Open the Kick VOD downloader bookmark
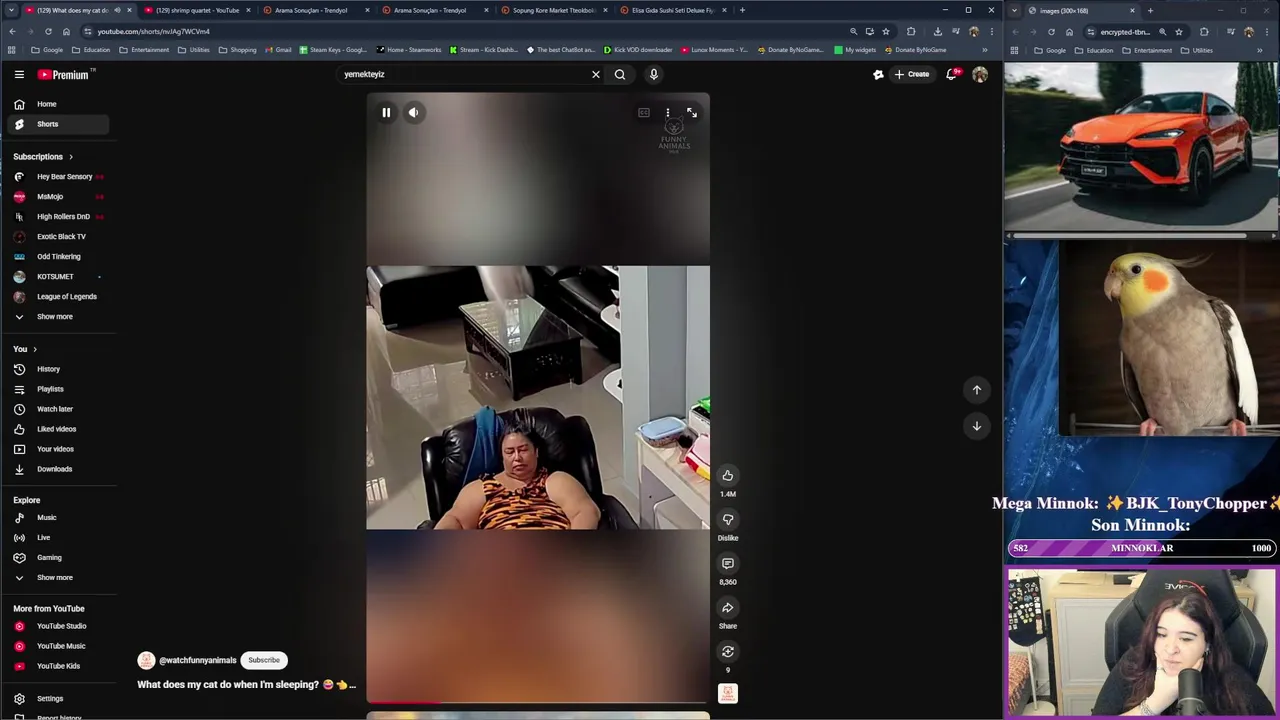The height and width of the screenshot is (720, 1280). (638, 50)
